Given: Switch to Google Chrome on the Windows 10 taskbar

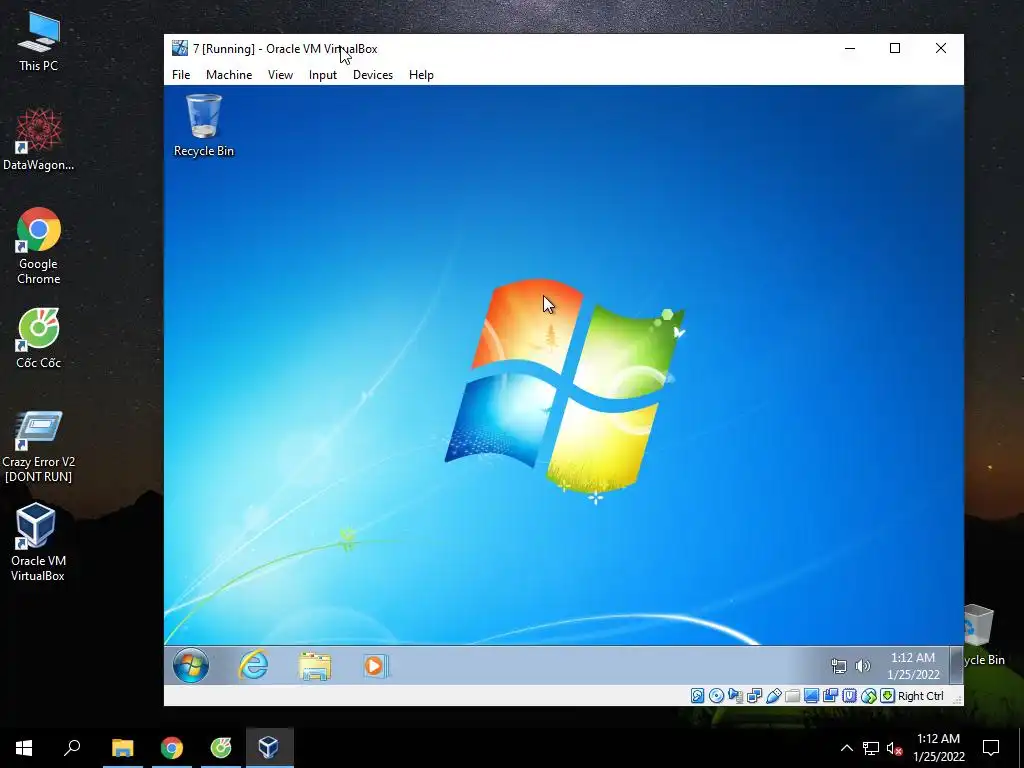Looking at the screenshot, I should click(172, 748).
